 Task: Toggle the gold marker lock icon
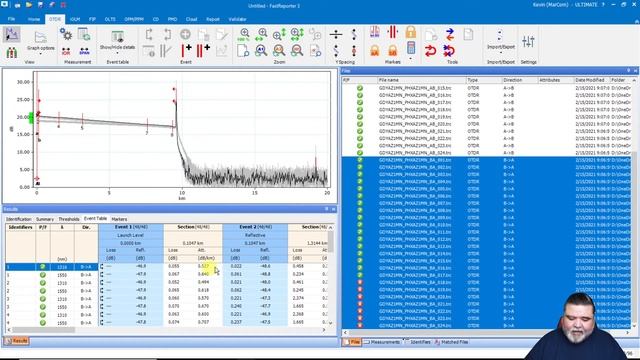pos(411,32)
